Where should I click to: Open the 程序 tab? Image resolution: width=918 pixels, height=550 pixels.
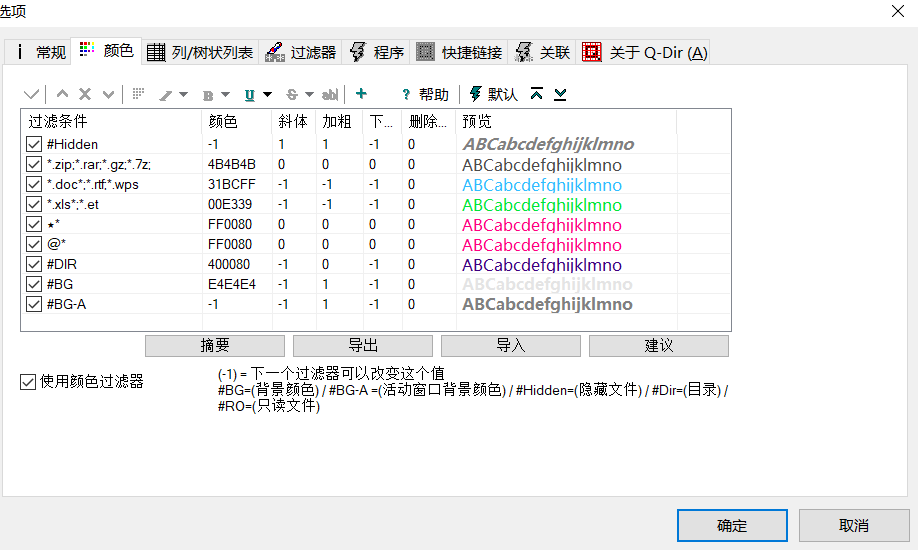coord(376,52)
